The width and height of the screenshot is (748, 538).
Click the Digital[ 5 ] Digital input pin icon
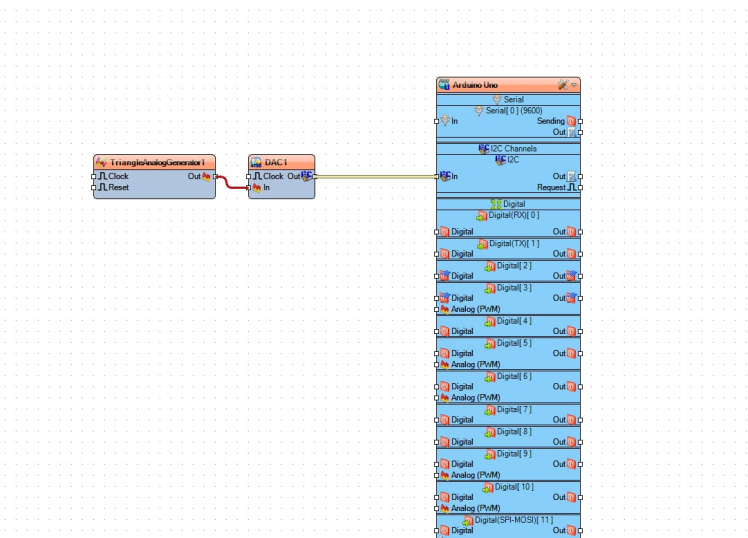coord(445,353)
